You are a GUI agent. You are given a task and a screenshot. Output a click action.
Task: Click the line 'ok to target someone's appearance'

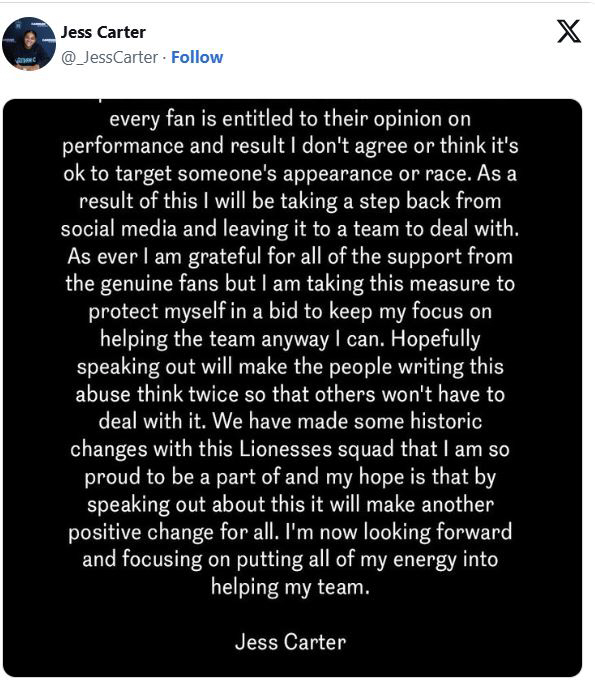click(x=290, y=174)
